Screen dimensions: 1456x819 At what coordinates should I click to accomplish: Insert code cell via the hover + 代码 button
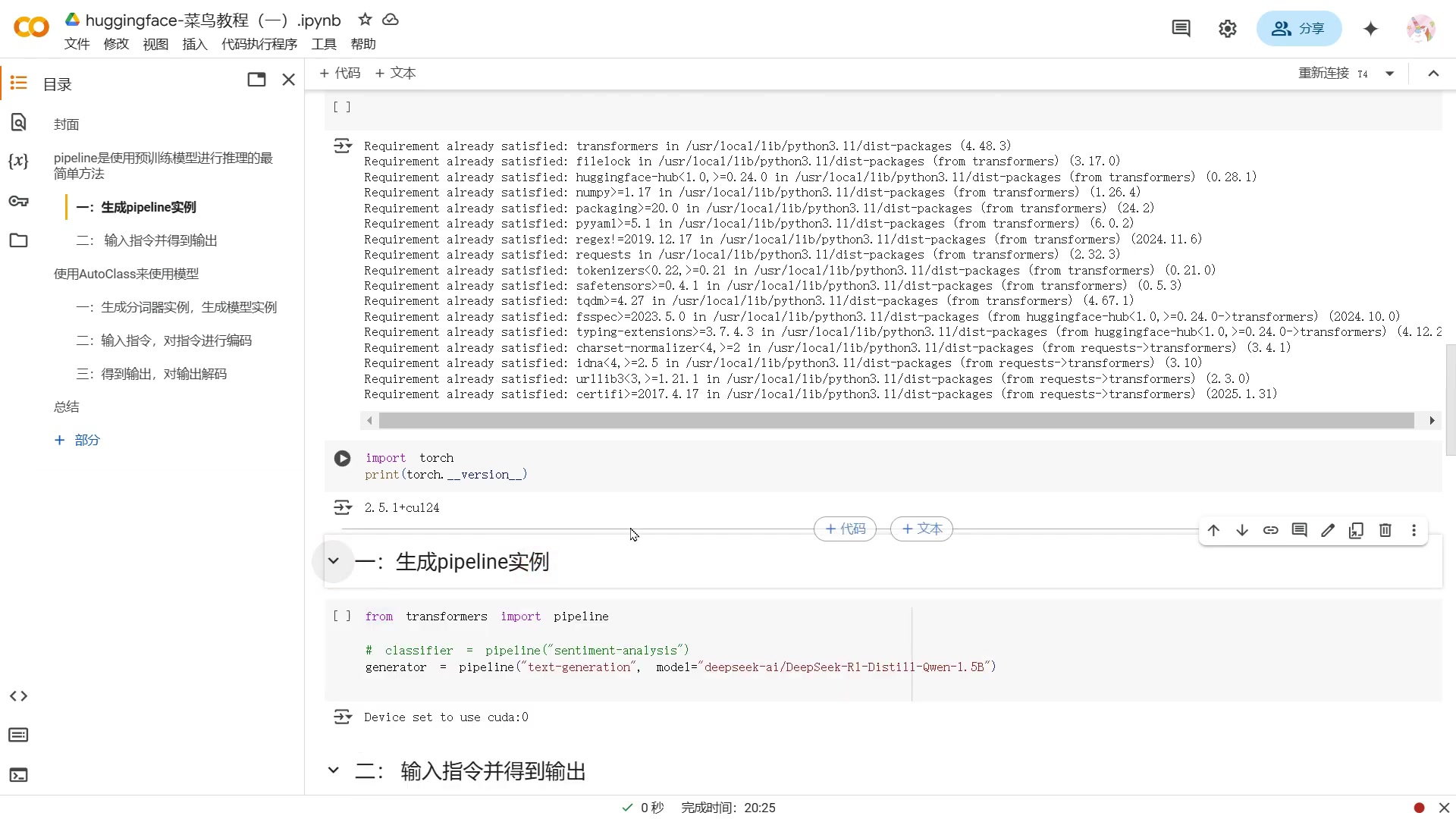pos(845,529)
